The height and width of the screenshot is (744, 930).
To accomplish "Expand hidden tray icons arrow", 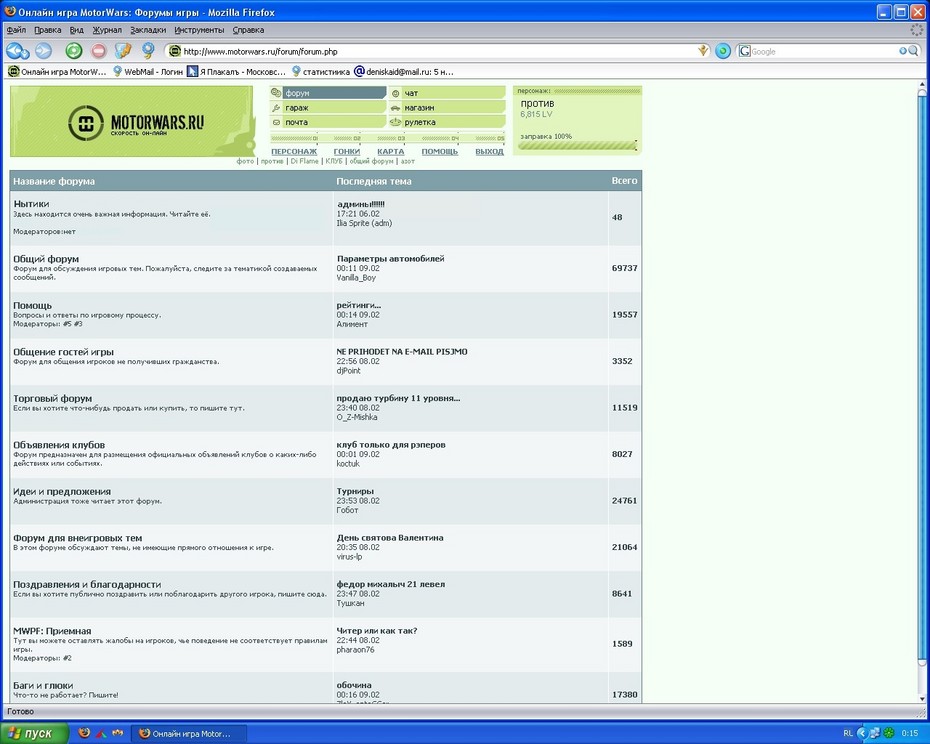I will (862, 733).
